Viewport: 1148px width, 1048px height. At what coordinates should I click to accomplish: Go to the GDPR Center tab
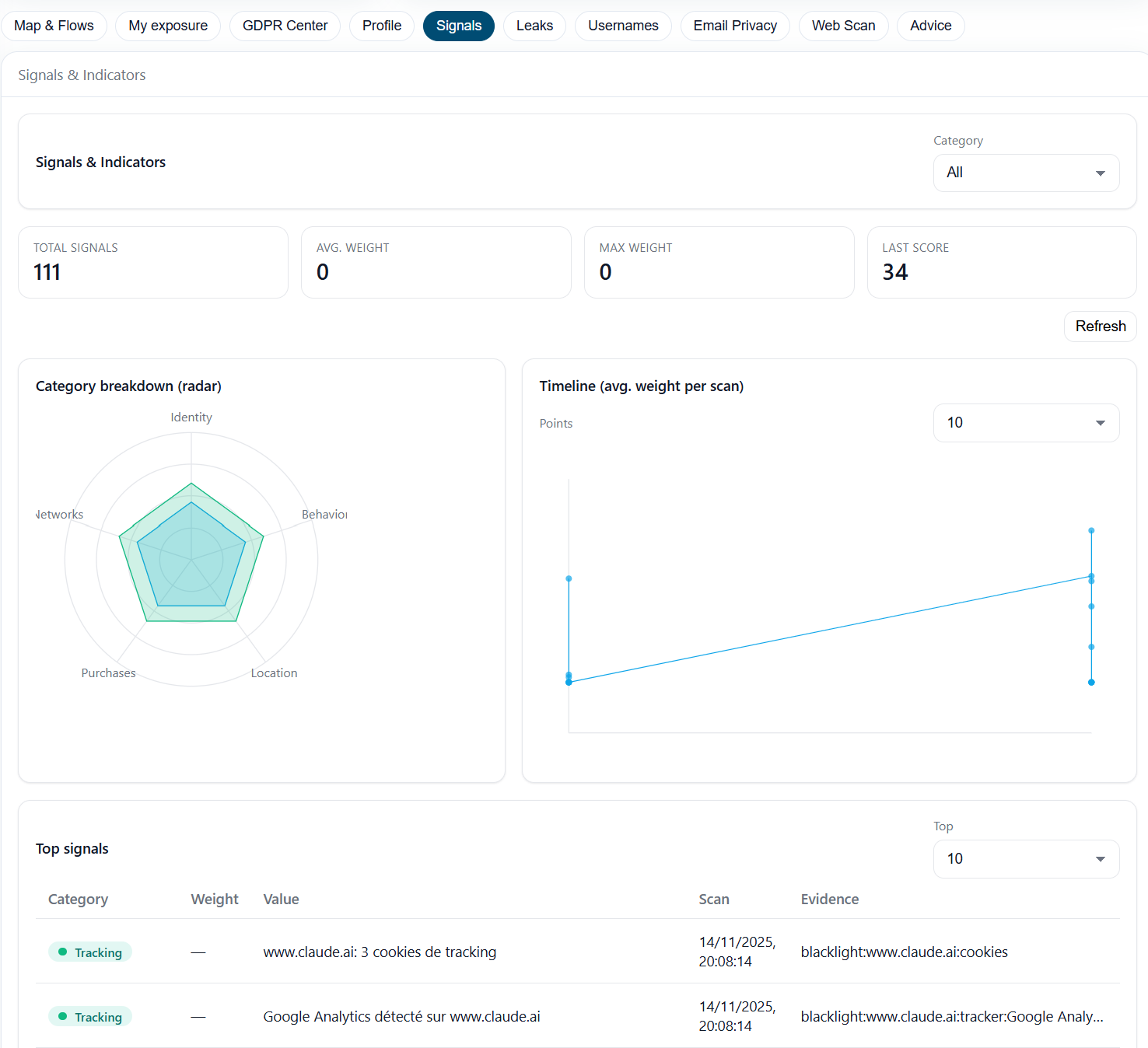click(285, 26)
